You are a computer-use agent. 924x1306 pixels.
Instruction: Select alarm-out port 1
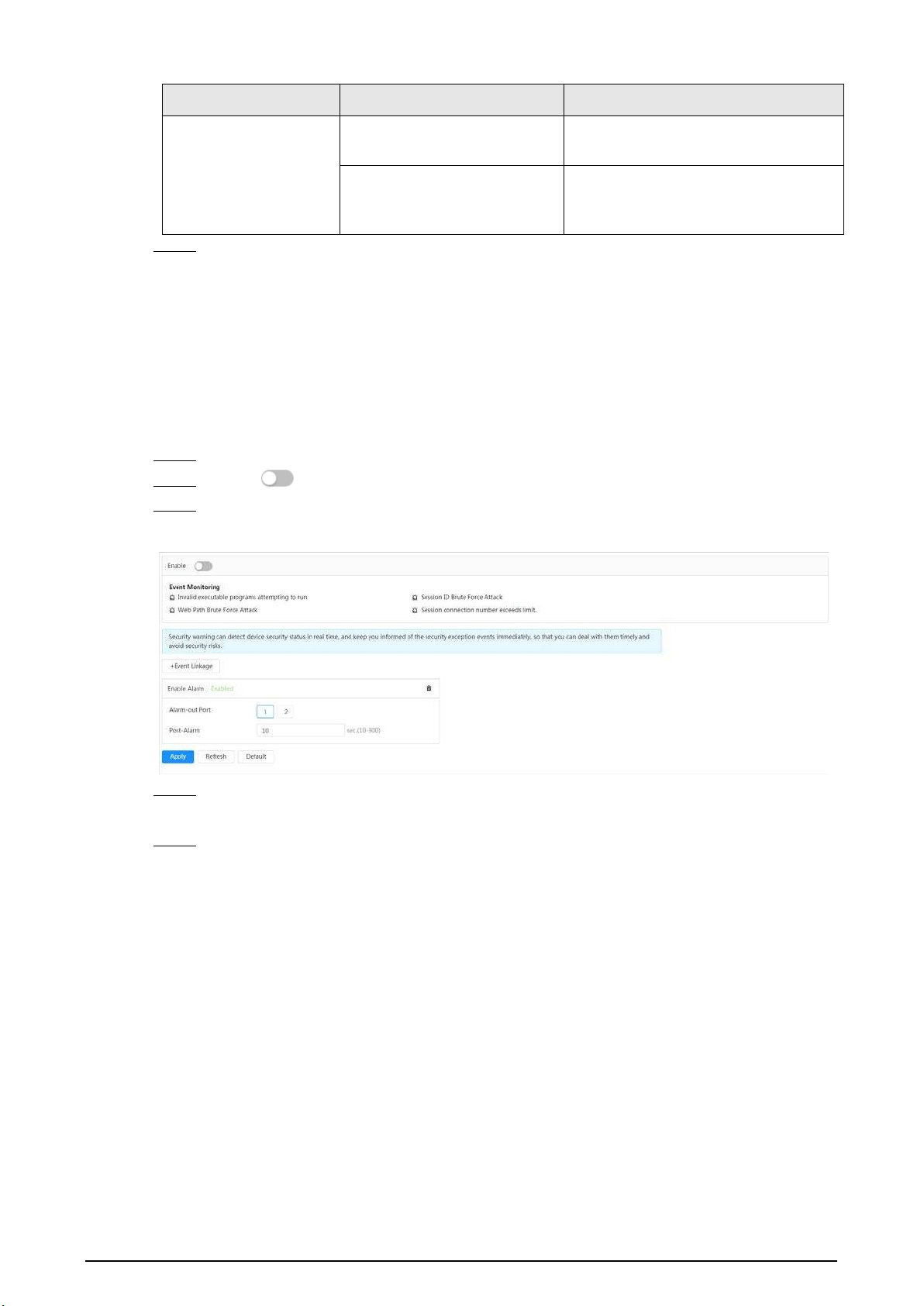[x=265, y=712]
